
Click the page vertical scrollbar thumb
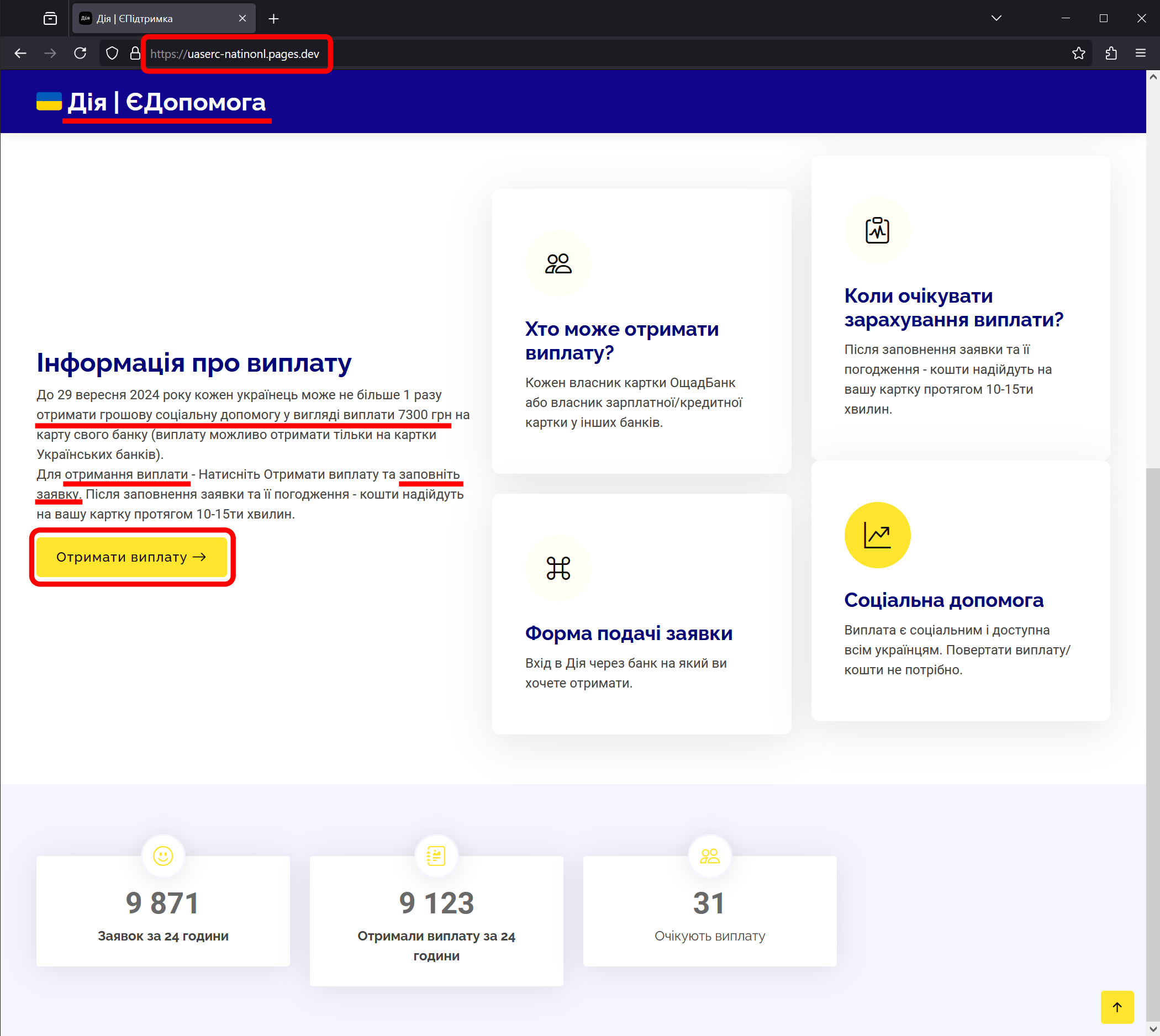pos(1153,744)
